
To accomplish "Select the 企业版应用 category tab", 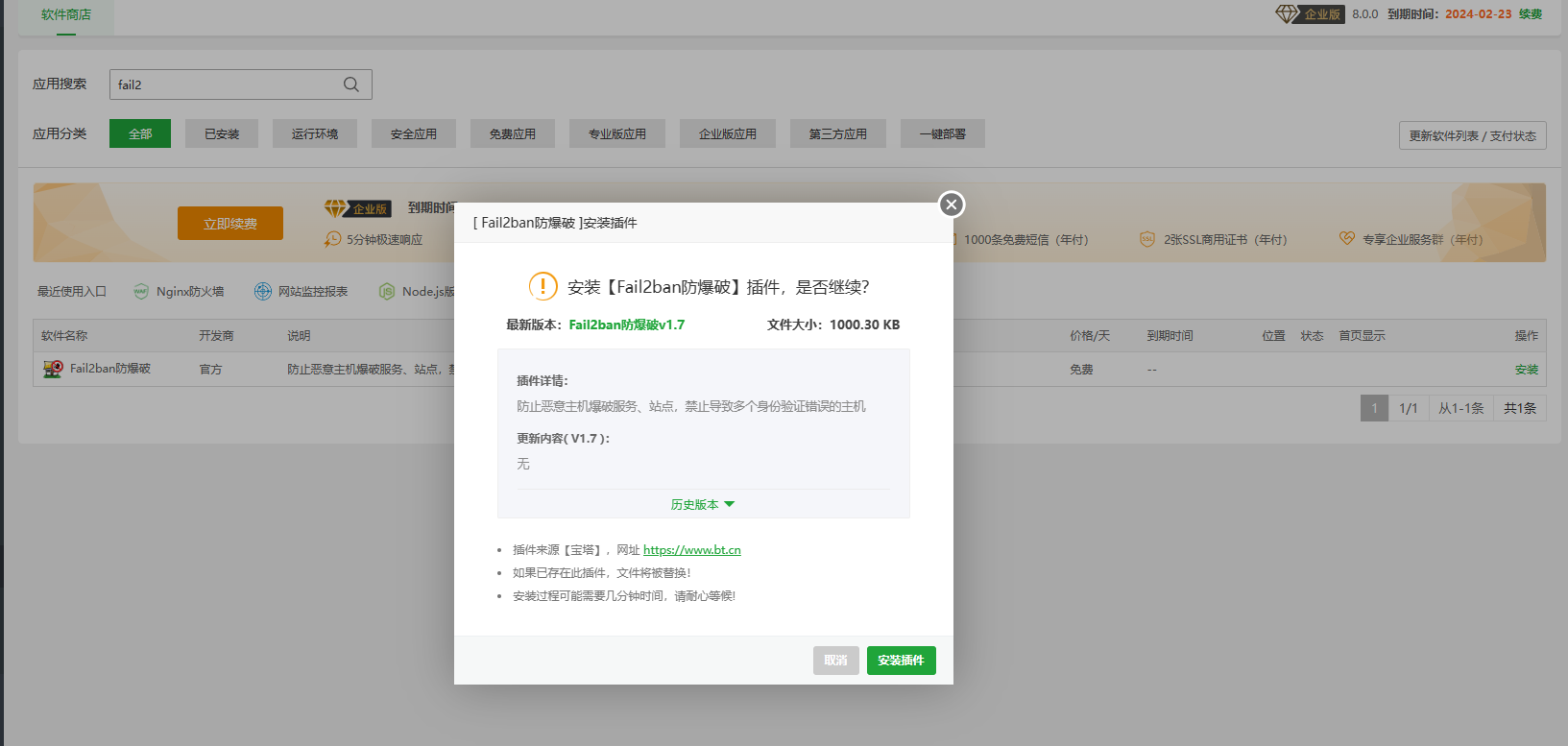I will pos(728,133).
